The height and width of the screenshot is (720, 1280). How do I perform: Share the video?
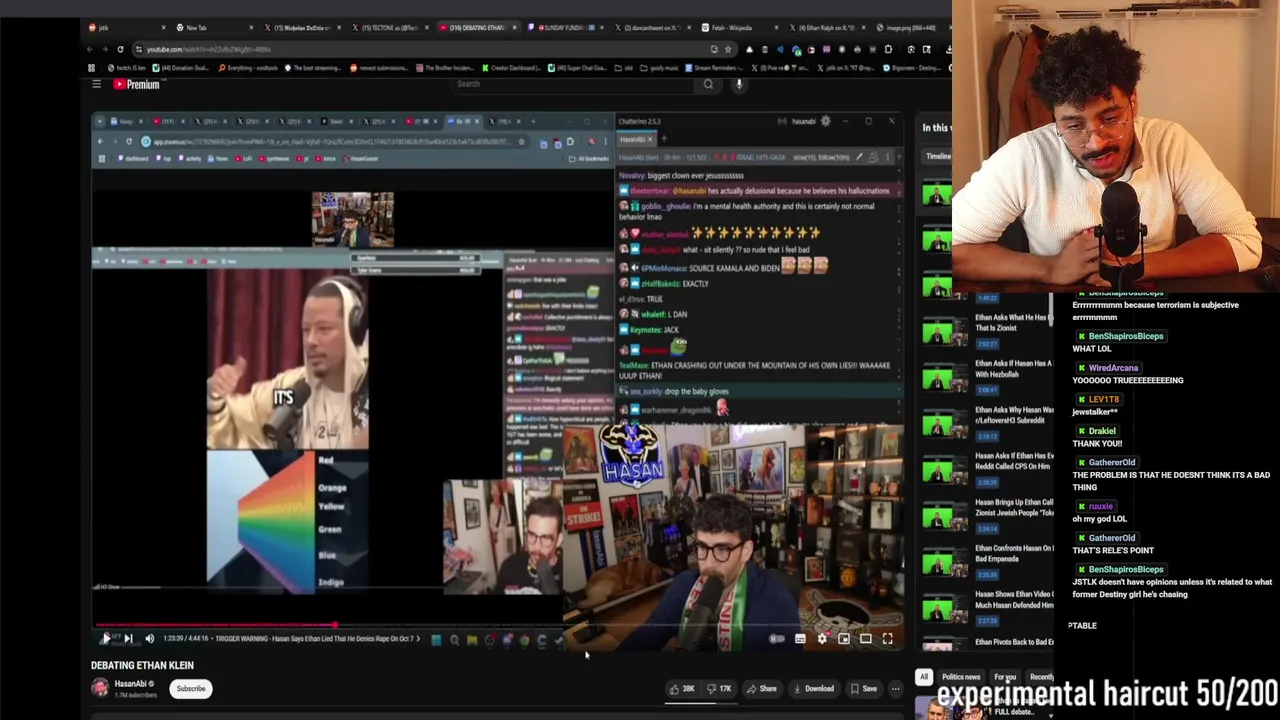[x=762, y=688]
